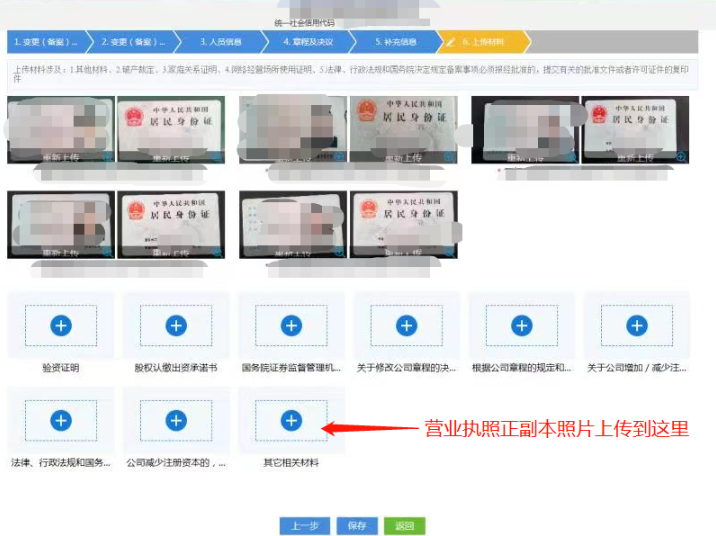Click the 上一步 button
Image resolution: width=716 pixels, height=536 pixels.
pyautogui.click(x=304, y=526)
